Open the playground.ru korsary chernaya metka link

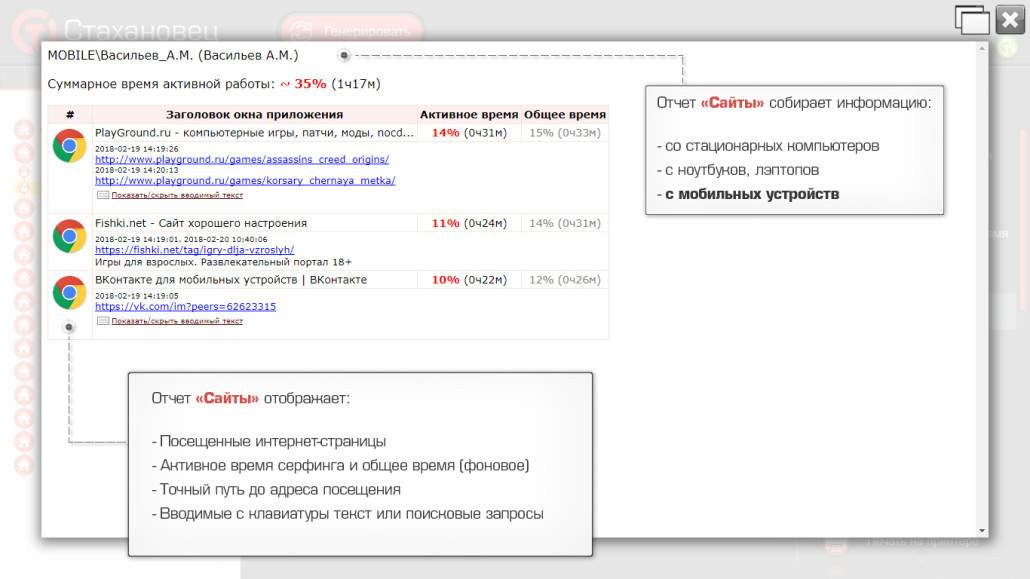pyautogui.click(x=245, y=180)
